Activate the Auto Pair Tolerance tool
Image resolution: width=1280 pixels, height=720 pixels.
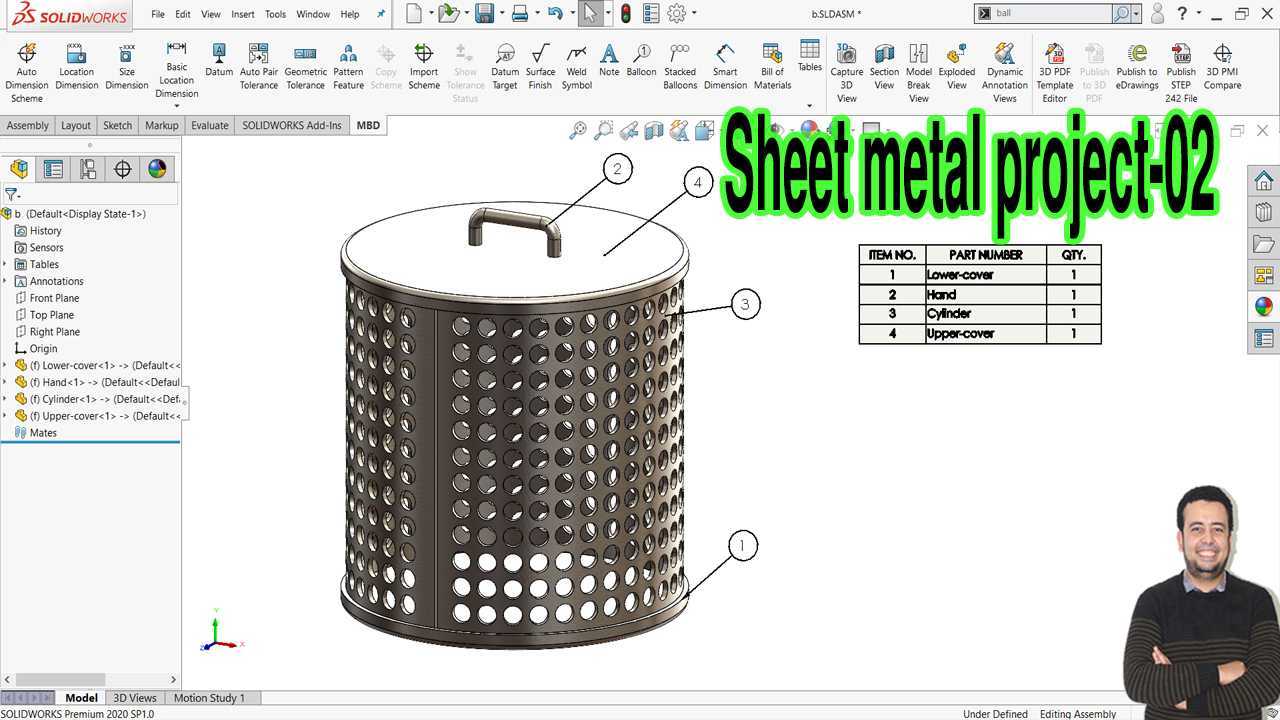tap(259, 66)
